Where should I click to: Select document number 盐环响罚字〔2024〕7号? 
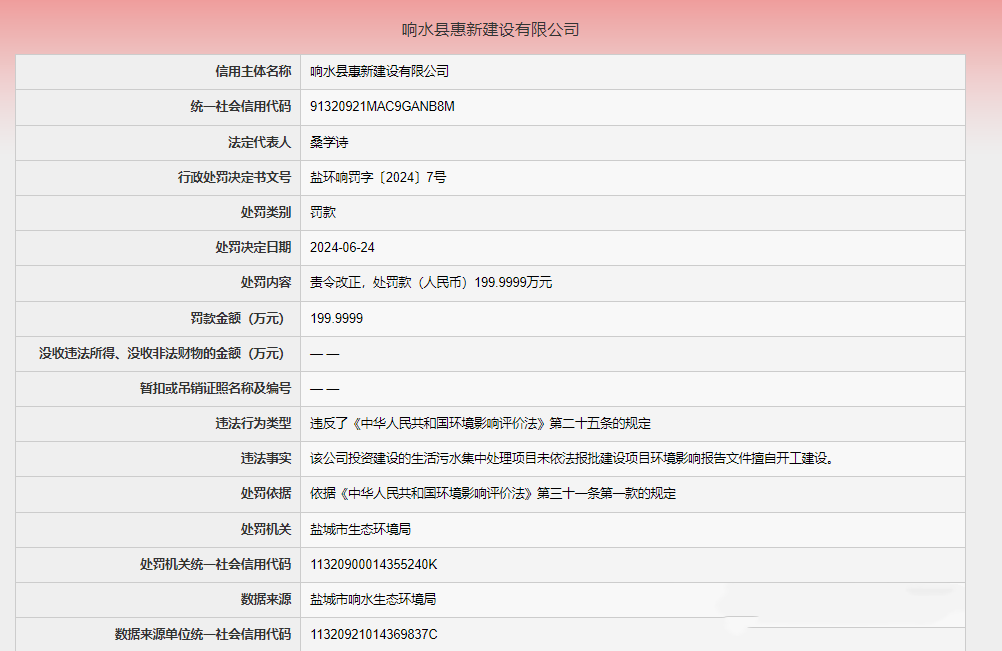(x=378, y=177)
